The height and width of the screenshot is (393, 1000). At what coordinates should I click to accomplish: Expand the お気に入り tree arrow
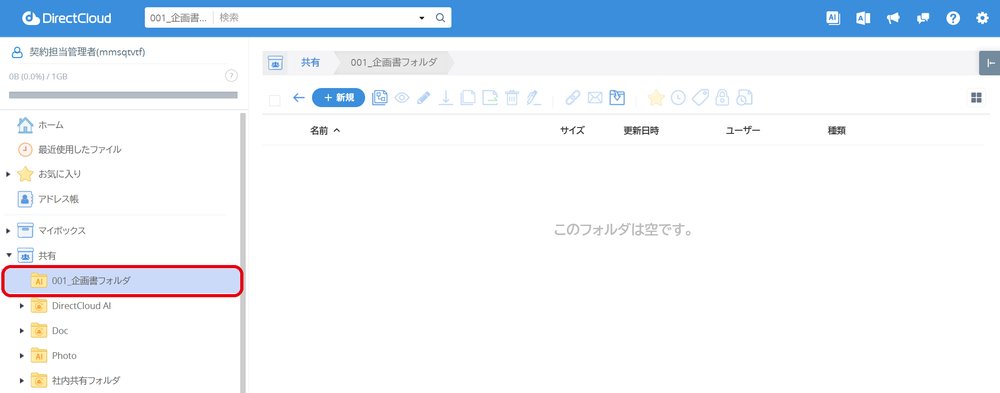pos(8,174)
